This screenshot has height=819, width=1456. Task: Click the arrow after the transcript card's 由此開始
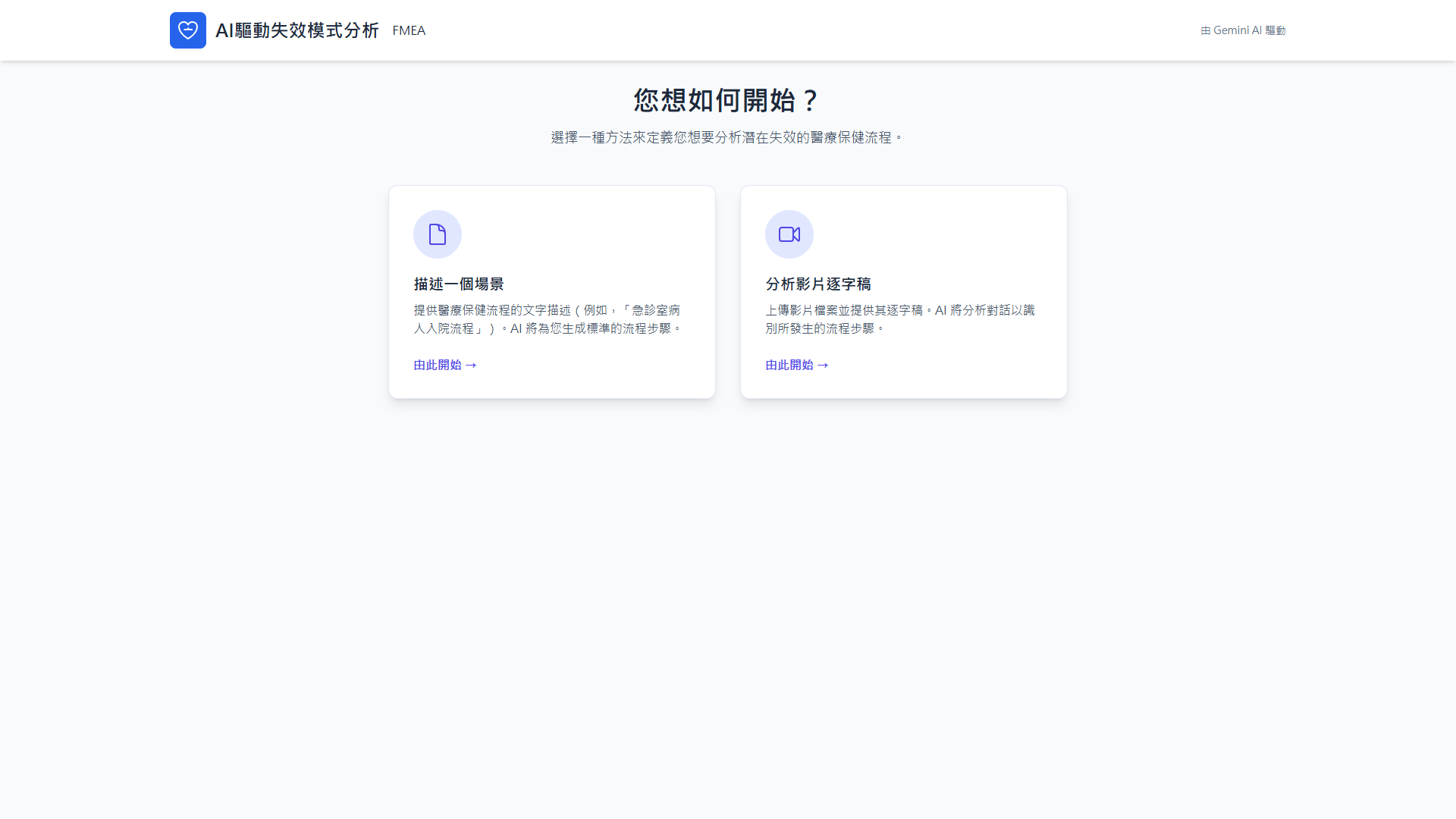[823, 366]
